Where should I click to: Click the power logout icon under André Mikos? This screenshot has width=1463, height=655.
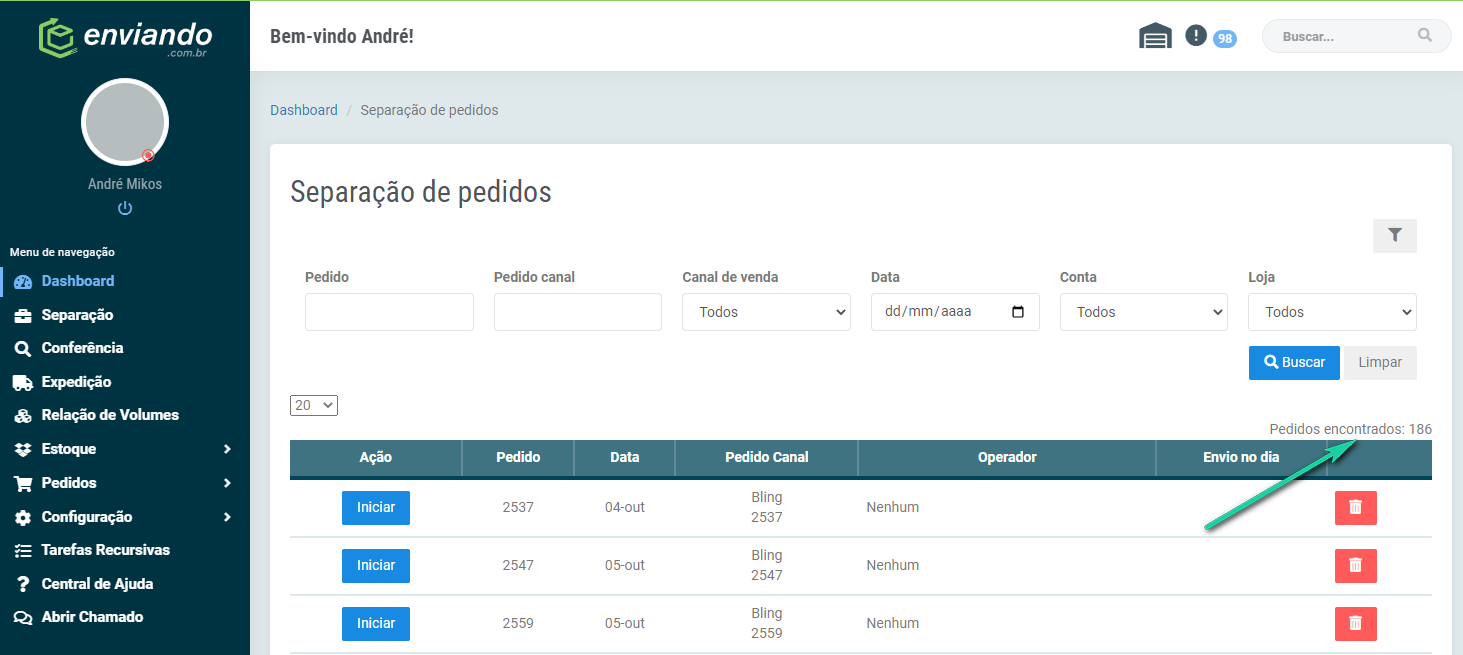[x=125, y=208]
